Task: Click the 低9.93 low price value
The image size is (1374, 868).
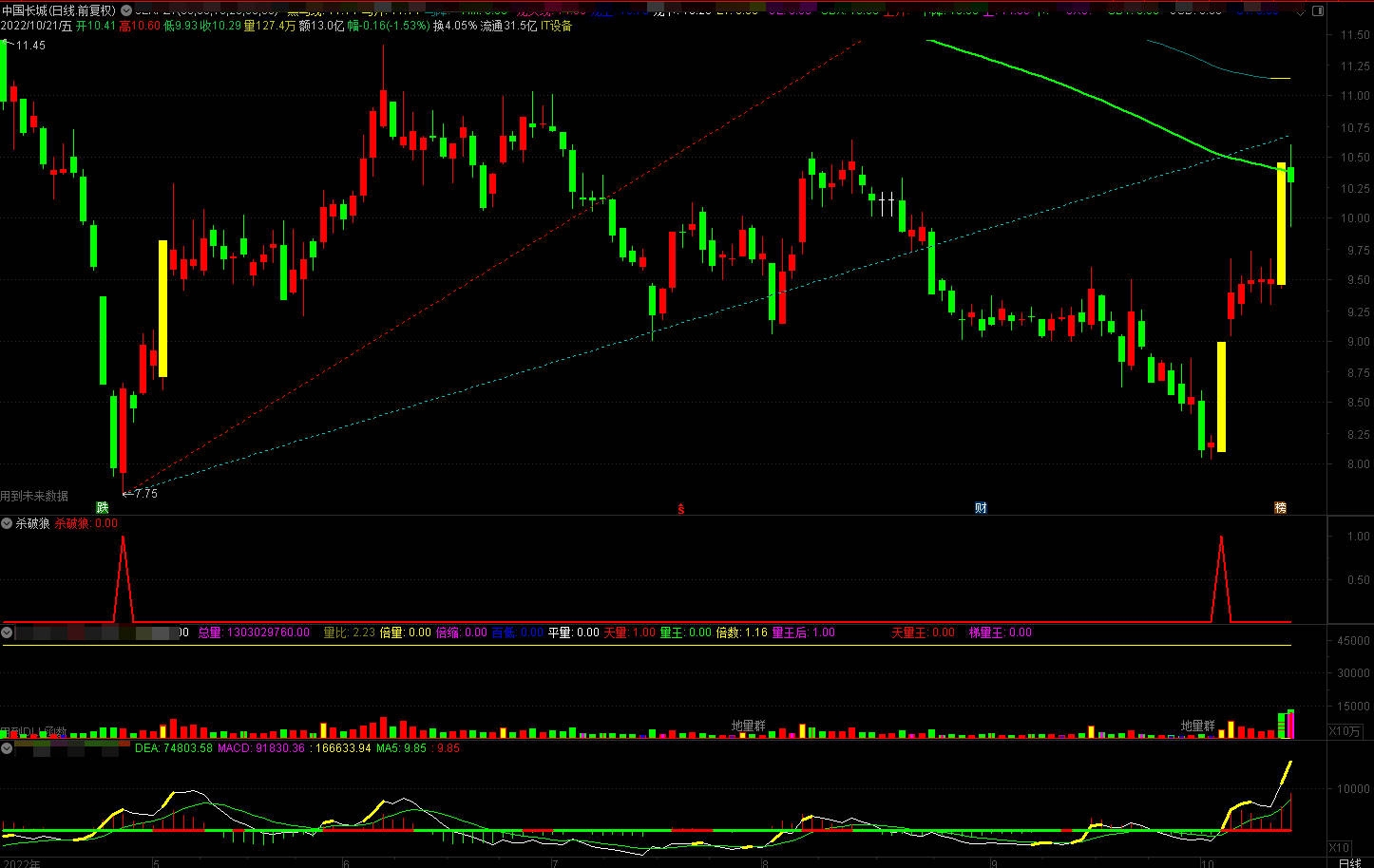Action: point(181,27)
